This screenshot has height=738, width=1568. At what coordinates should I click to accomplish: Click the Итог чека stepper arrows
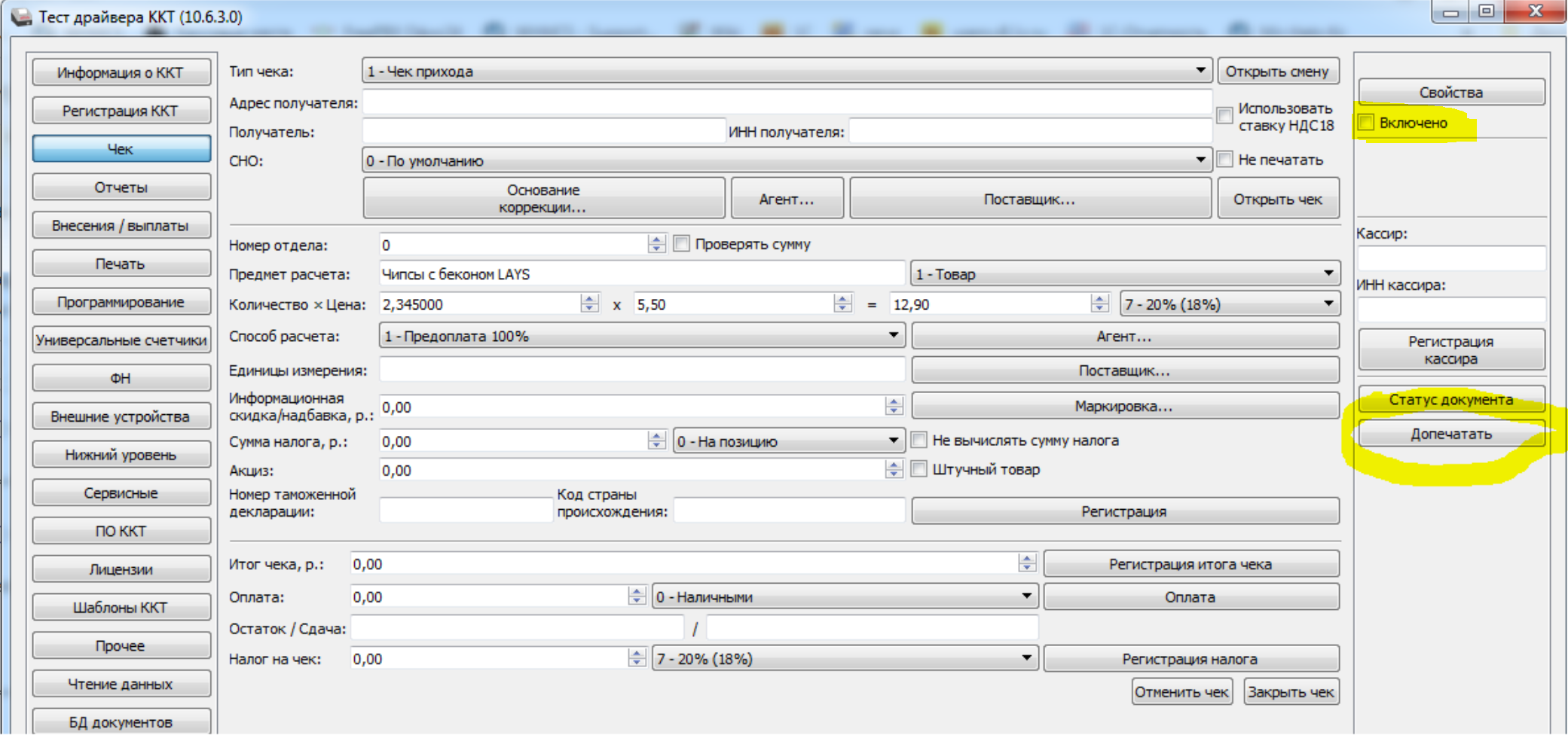point(1026,563)
